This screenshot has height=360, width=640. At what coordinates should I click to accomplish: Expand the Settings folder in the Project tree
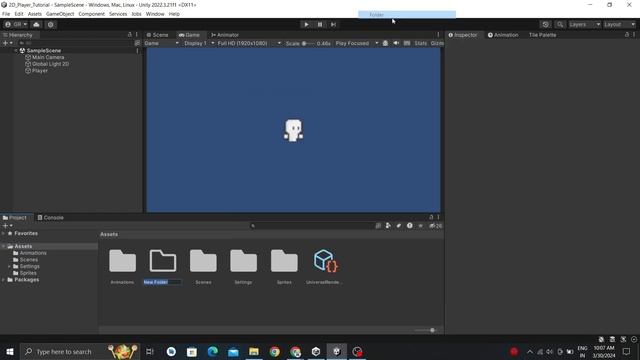click(9, 267)
